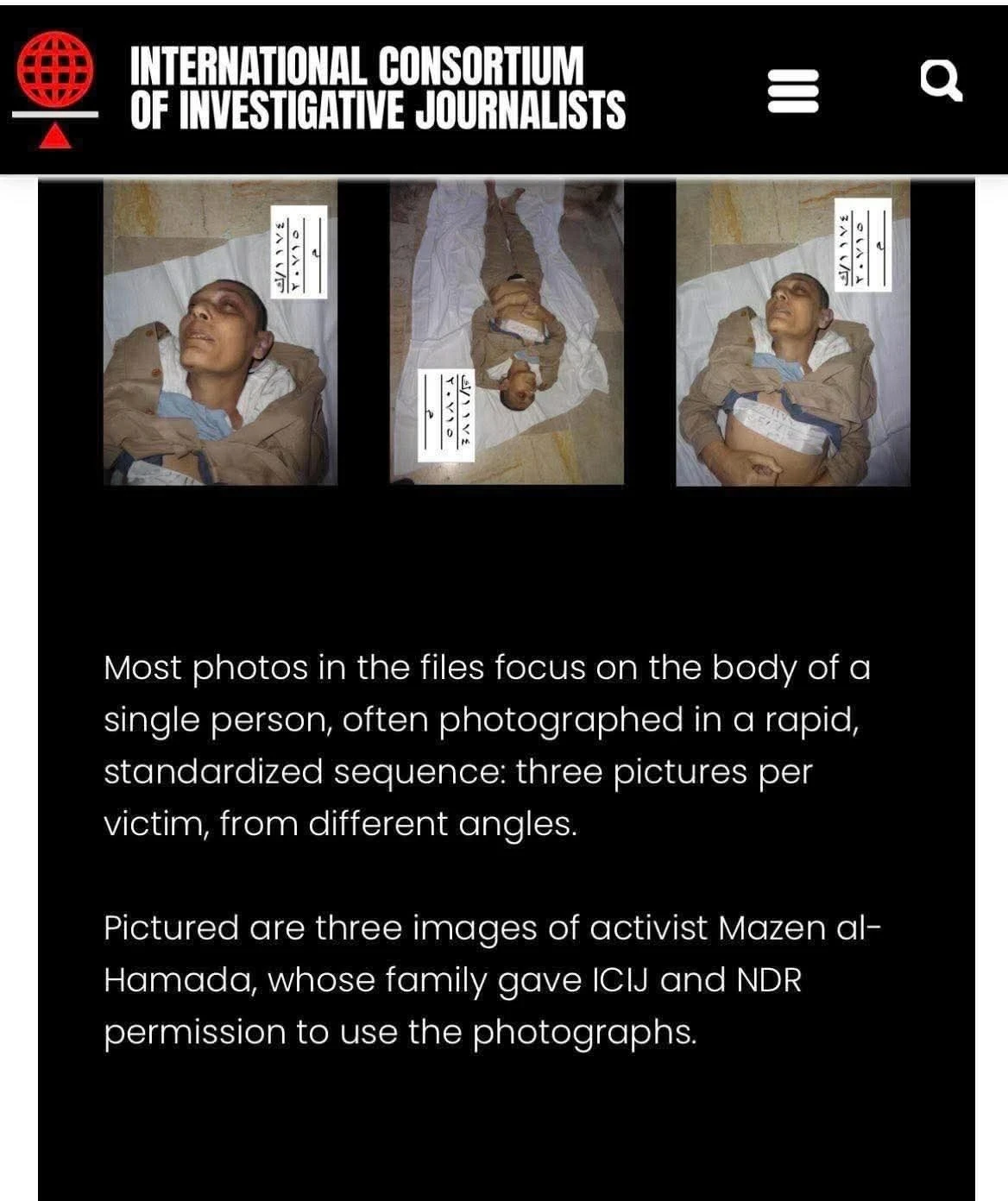Open the full-body photo on white sheet
Viewport: 1008px width, 1201px height.
pyautogui.click(x=507, y=333)
